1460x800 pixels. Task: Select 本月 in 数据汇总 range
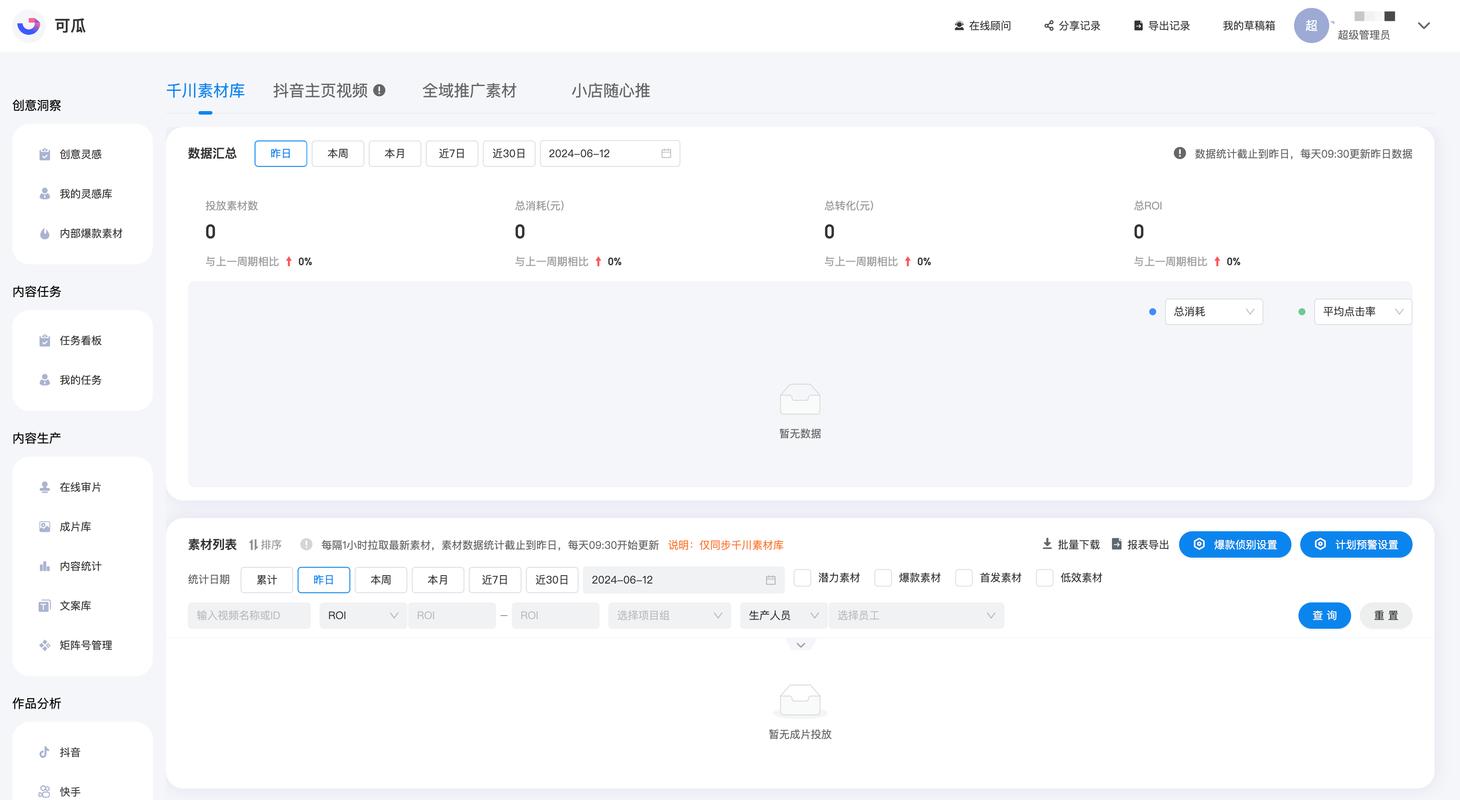(395, 154)
